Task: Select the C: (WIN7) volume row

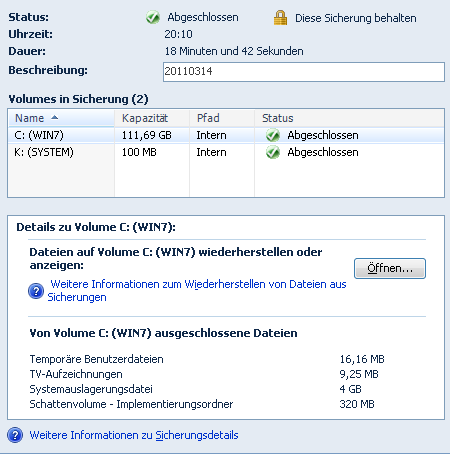Action: [226, 135]
